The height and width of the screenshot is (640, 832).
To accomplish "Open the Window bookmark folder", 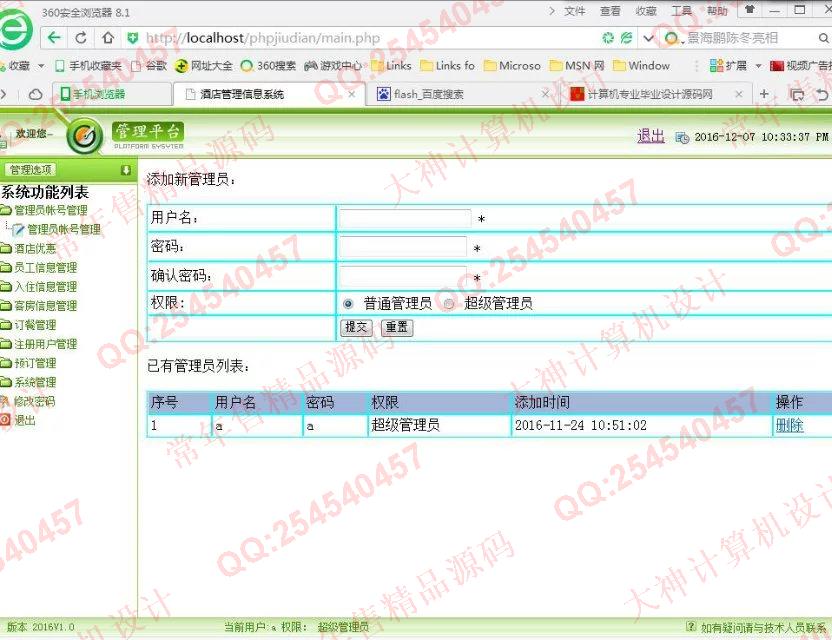I will tap(642, 66).
